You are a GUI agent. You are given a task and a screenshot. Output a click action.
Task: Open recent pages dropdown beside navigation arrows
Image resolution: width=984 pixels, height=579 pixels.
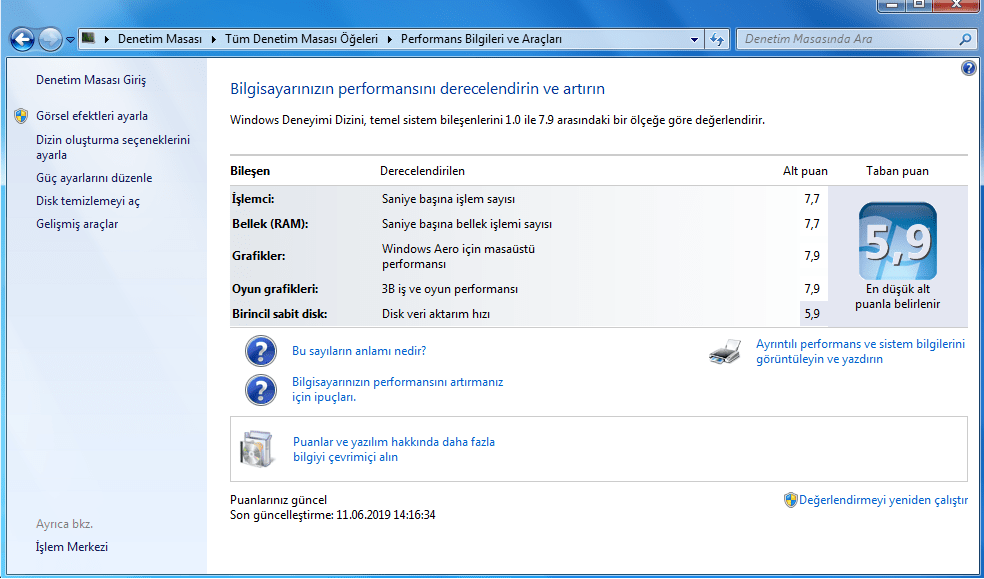point(70,40)
